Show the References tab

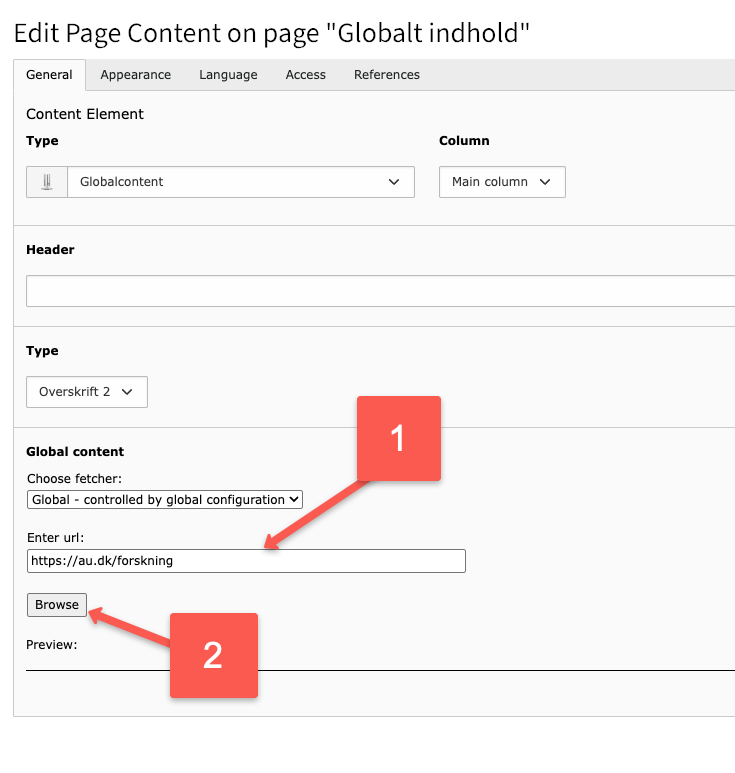pos(386,75)
